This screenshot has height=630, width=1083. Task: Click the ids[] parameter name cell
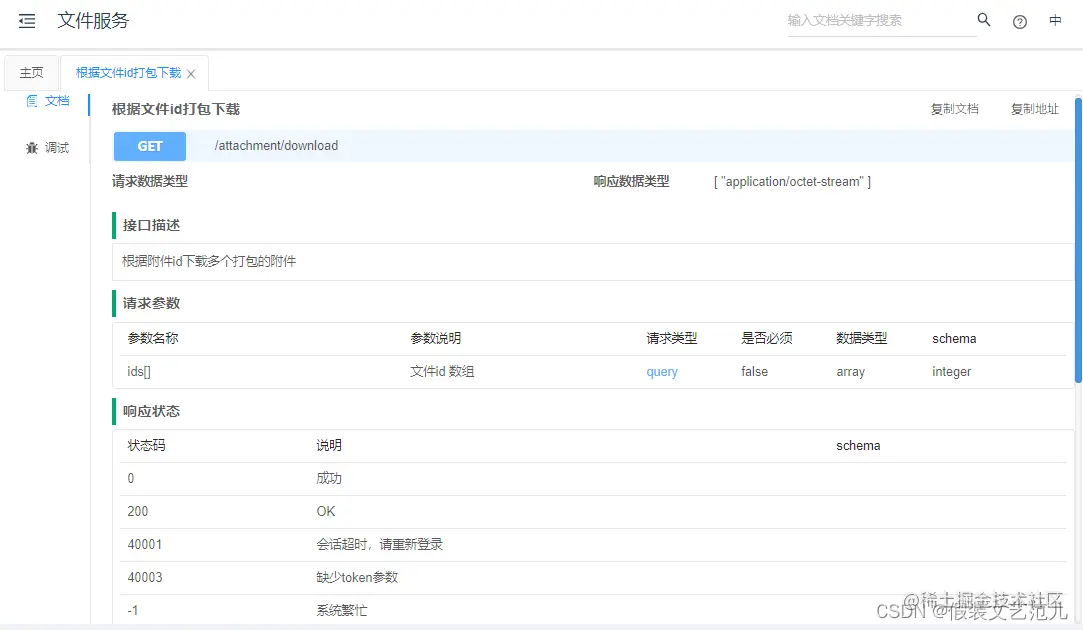coord(139,372)
